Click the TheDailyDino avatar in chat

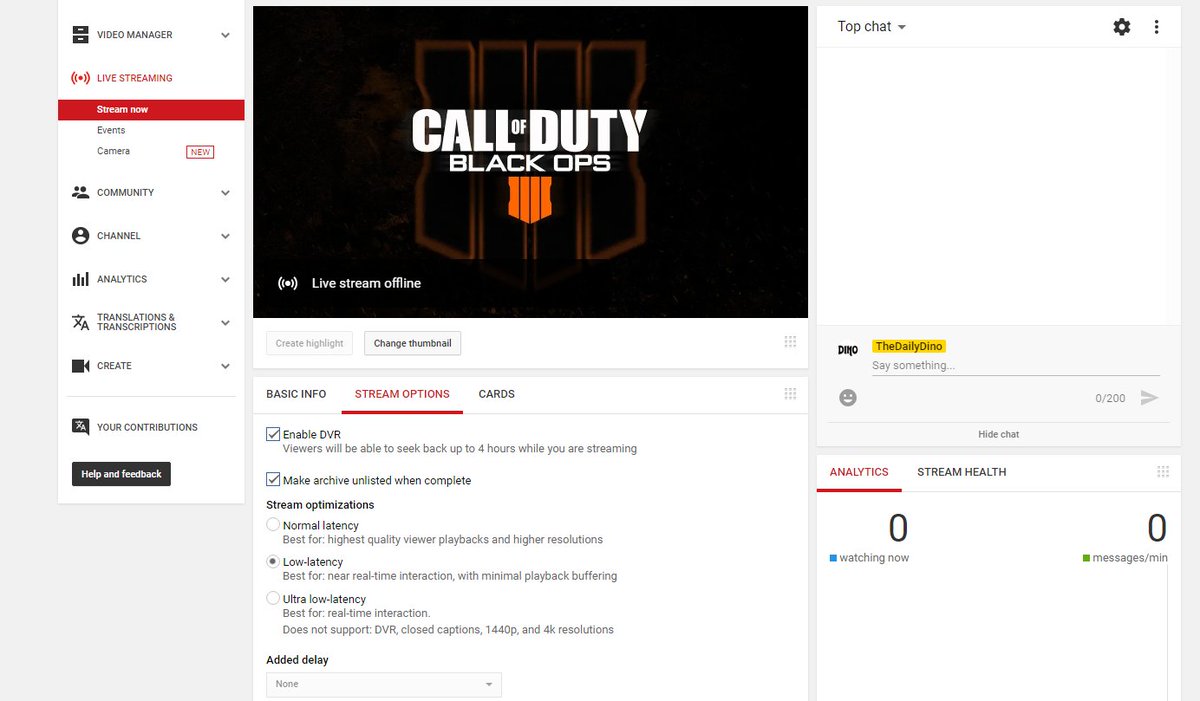click(848, 350)
